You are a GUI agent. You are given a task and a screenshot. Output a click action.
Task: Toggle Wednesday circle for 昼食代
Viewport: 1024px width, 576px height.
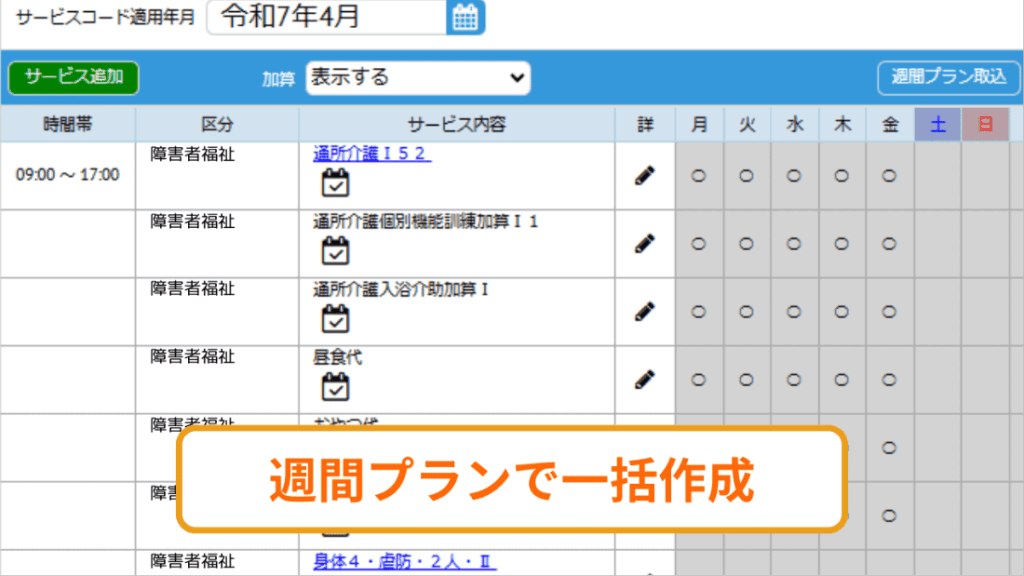pyautogui.click(x=794, y=379)
